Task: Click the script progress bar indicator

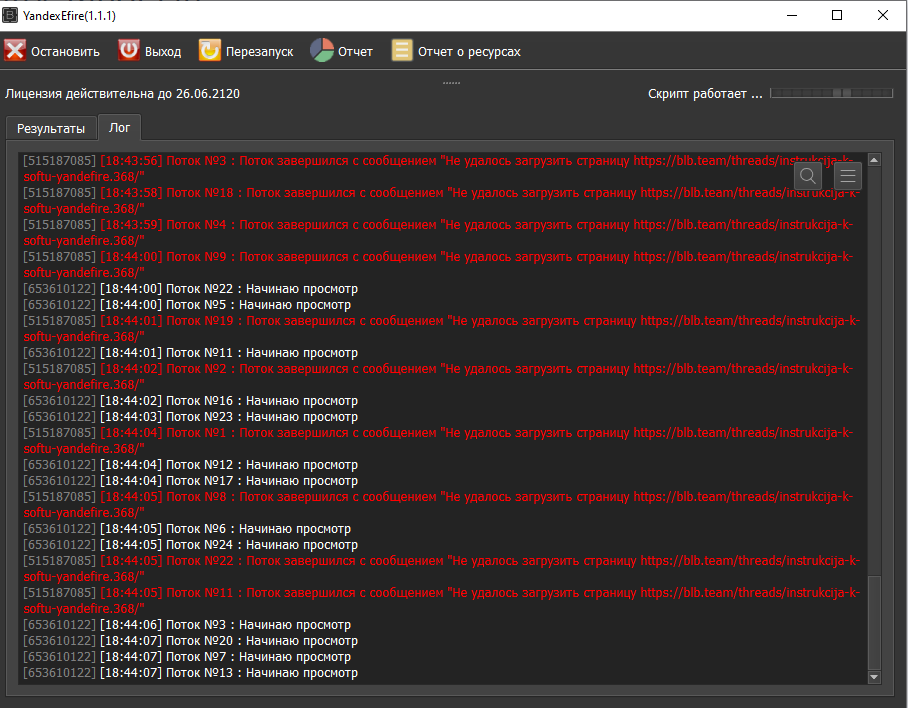Action: pyautogui.click(x=831, y=93)
